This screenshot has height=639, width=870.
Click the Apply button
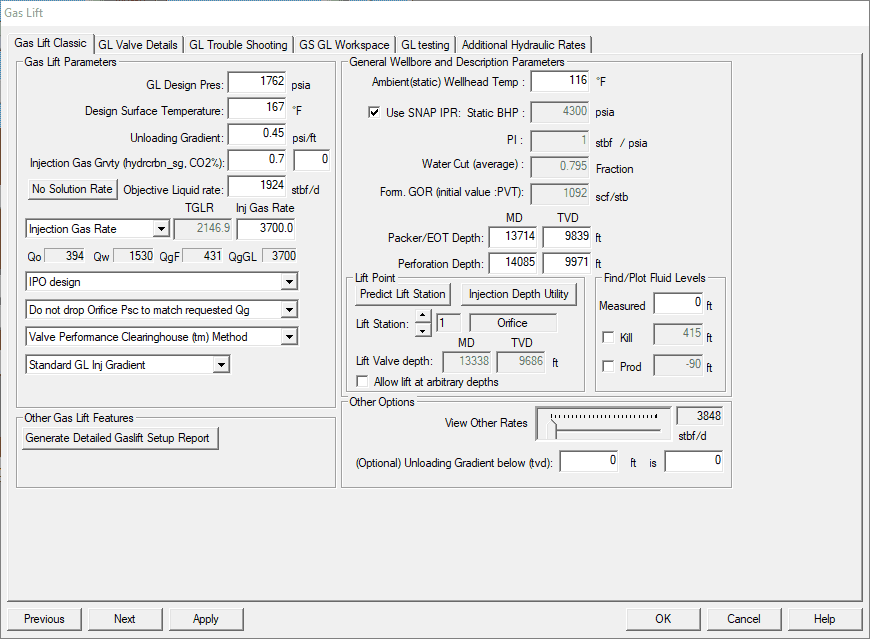pyautogui.click(x=206, y=619)
